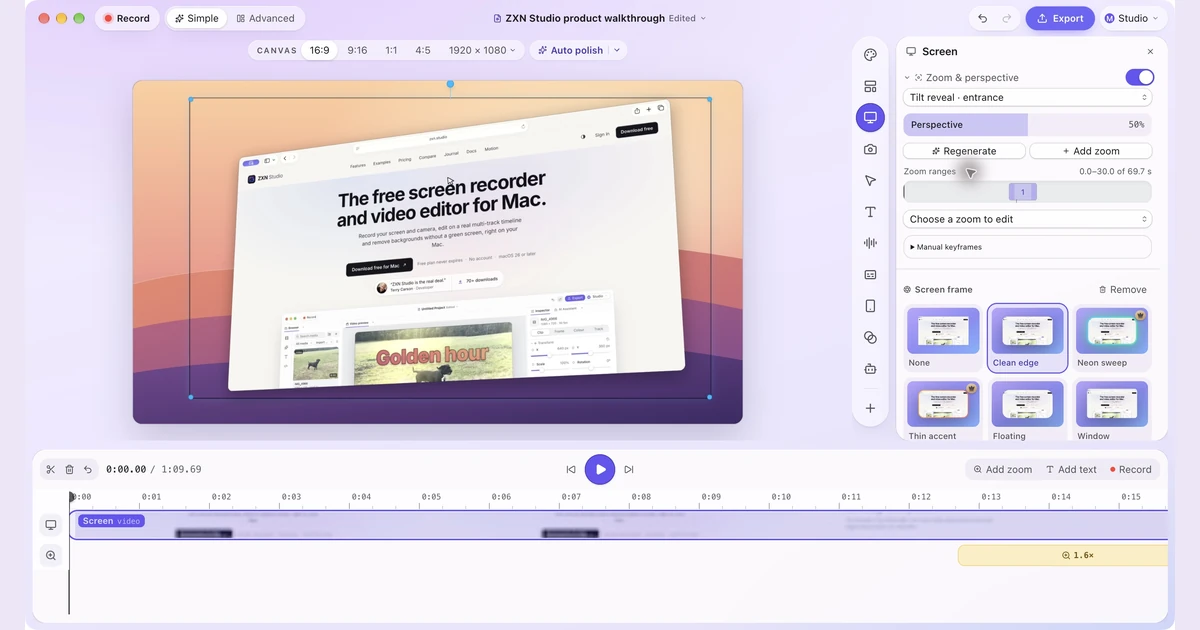
Task: Choose the None screen frame
Action: [944, 338]
